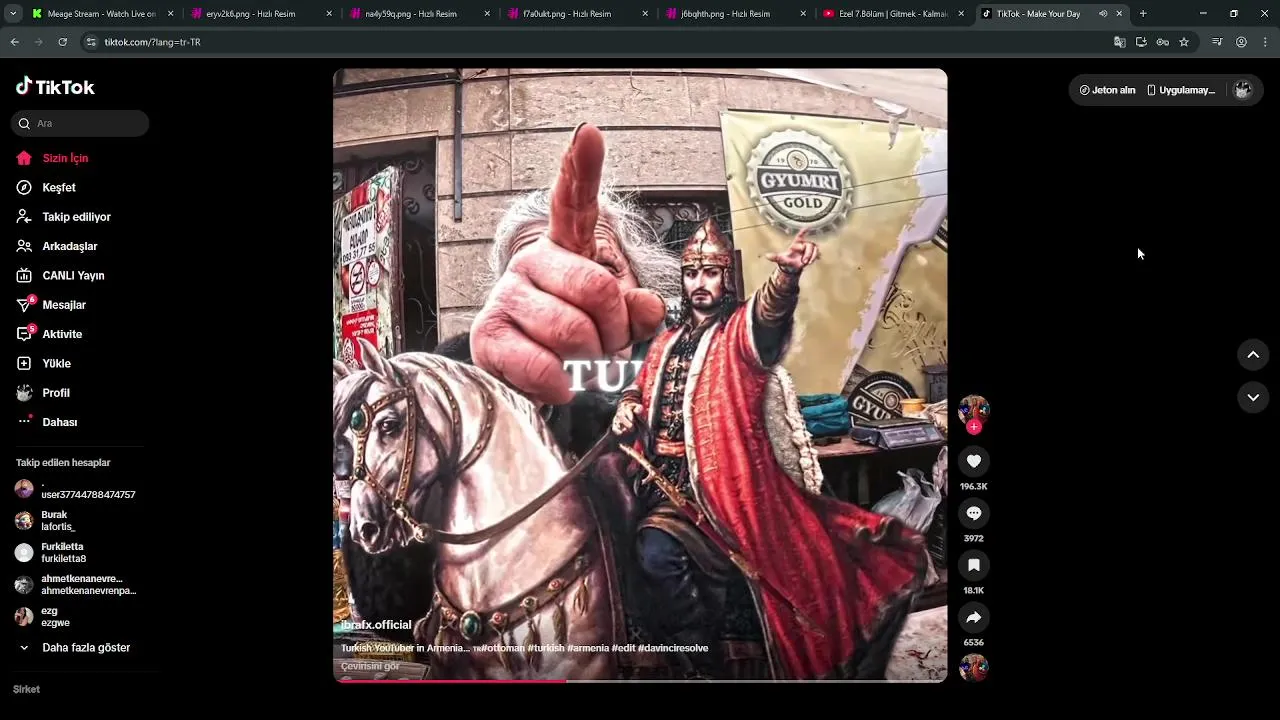
Task: Follow creator via red plus badge
Action: point(974,427)
